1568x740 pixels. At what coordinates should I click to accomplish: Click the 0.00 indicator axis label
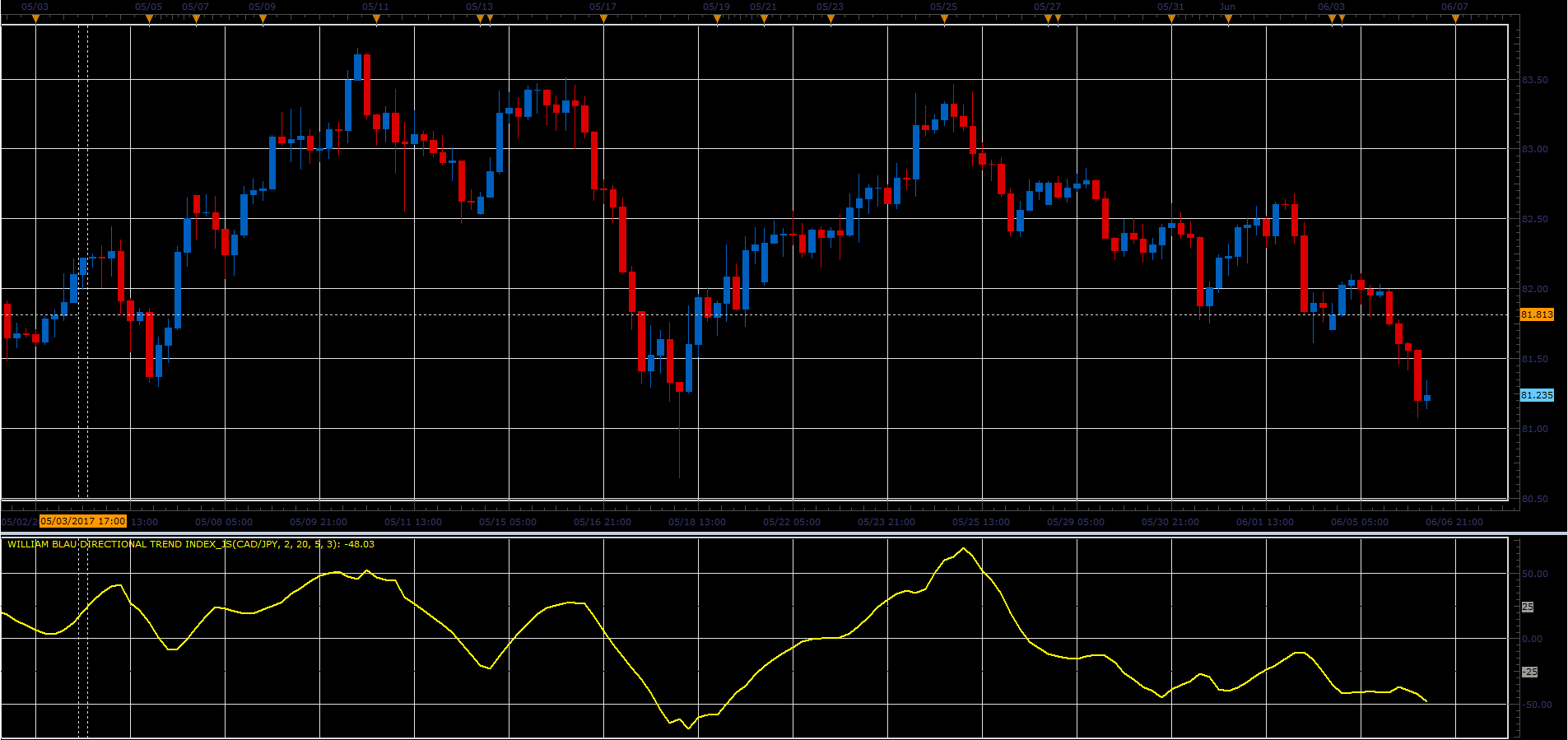(x=1532, y=639)
